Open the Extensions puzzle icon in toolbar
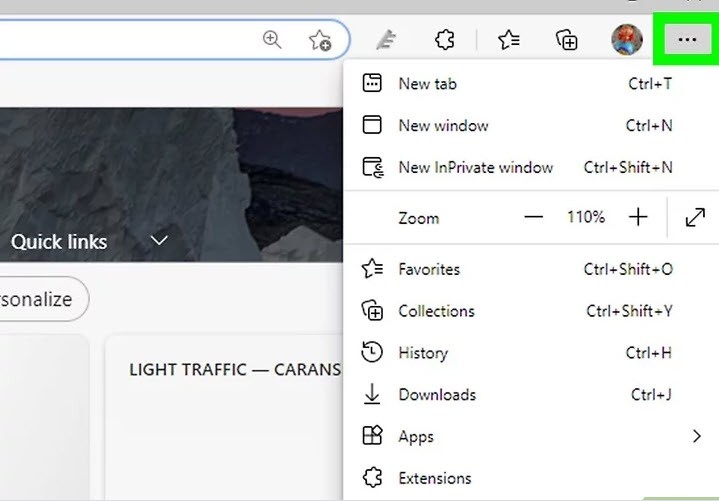Viewport: 719px width, 501px height. (x=444, y=40)
